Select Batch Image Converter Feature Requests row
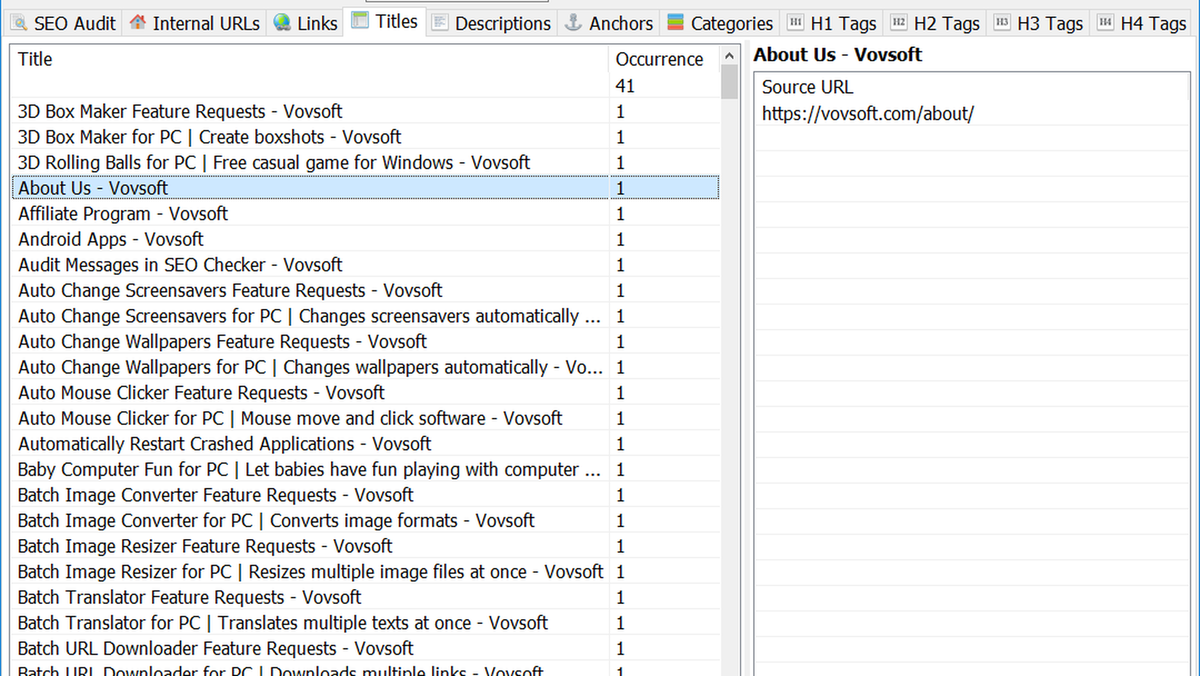The width and height of the screenshot is (1200, 676). [365, 495]
